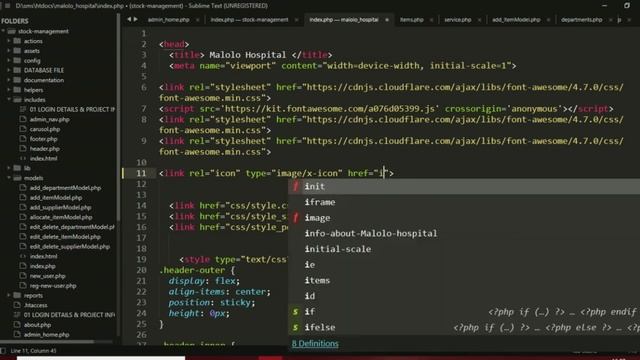640x360 pixels.
Task: Click file icon beside about.php
Action: click(17, 325)
